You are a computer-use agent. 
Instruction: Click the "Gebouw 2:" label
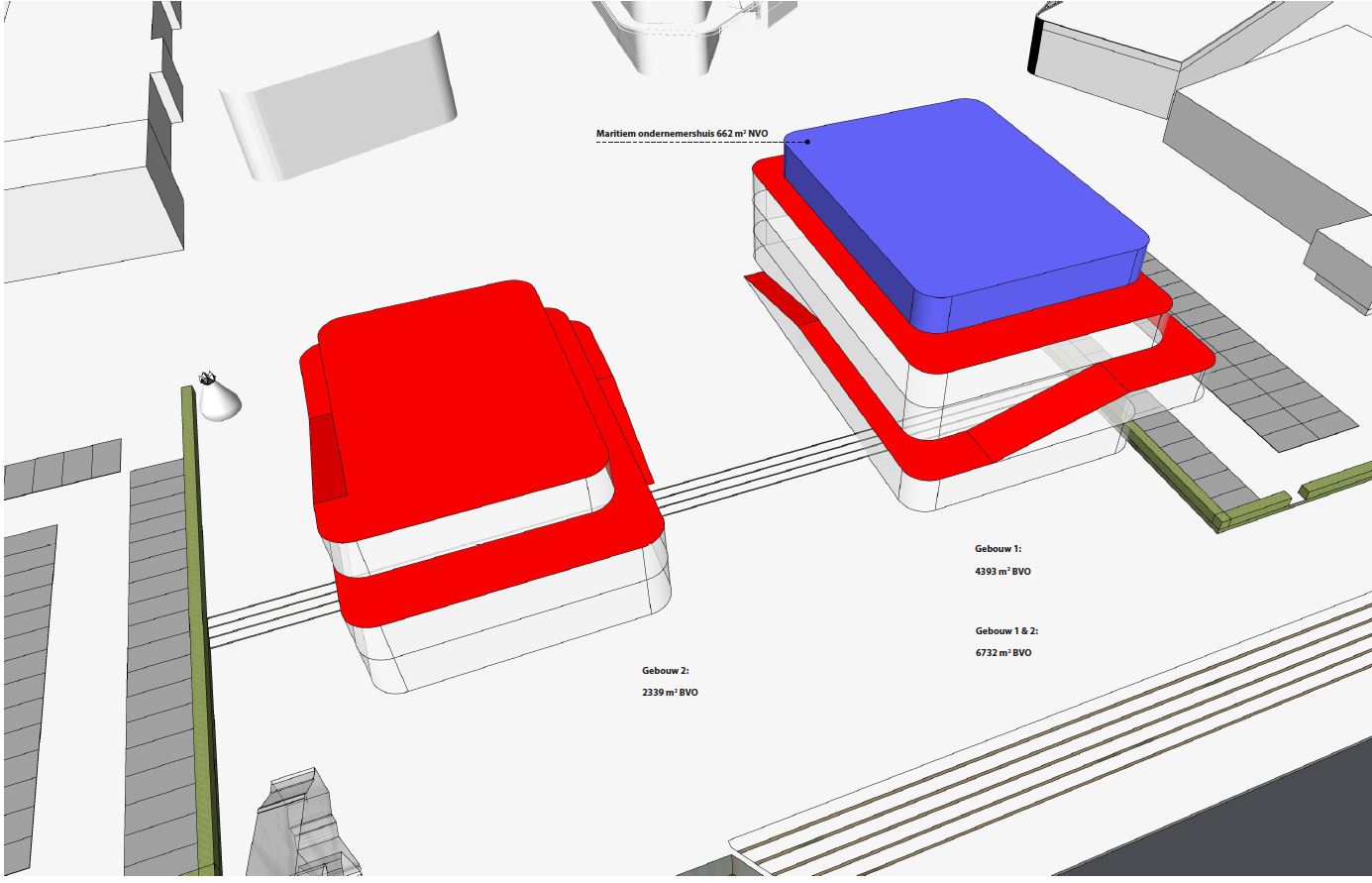665,671
